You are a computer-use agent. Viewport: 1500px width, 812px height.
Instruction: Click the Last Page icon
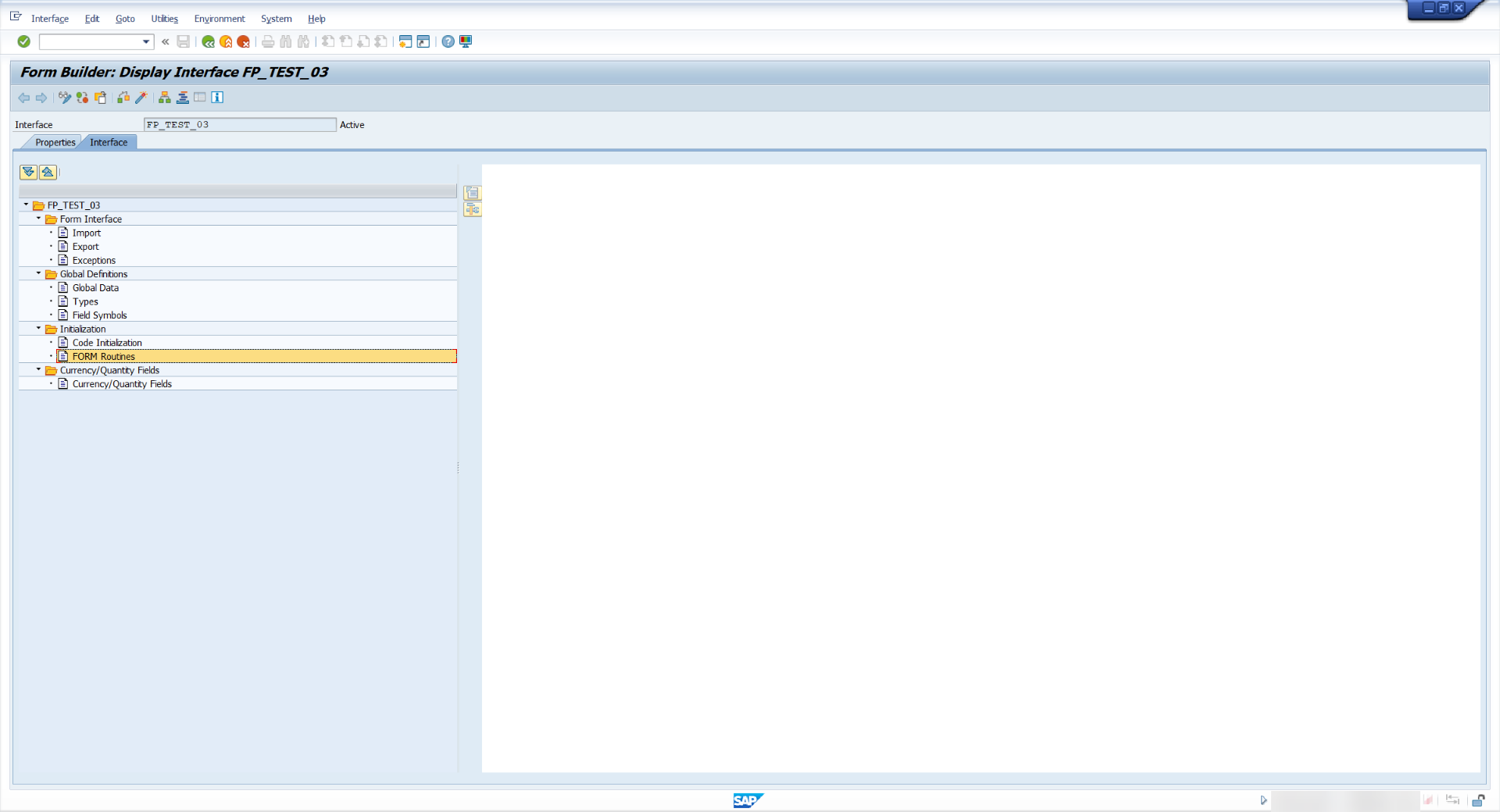pyautogui.click(x=381, y=41)
